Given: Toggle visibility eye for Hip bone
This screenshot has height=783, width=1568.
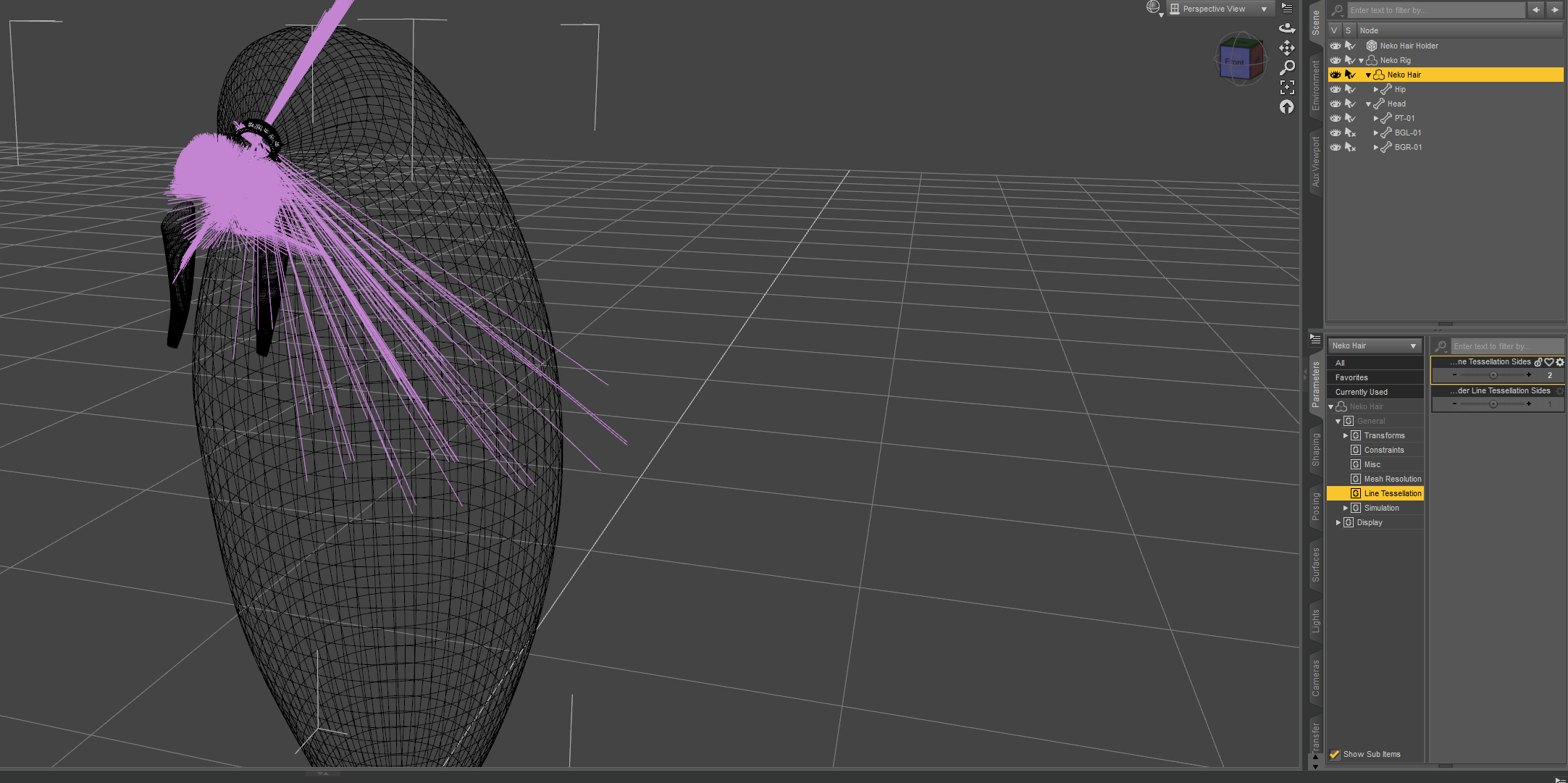Looking at the screenshot, I should 1335,89.
